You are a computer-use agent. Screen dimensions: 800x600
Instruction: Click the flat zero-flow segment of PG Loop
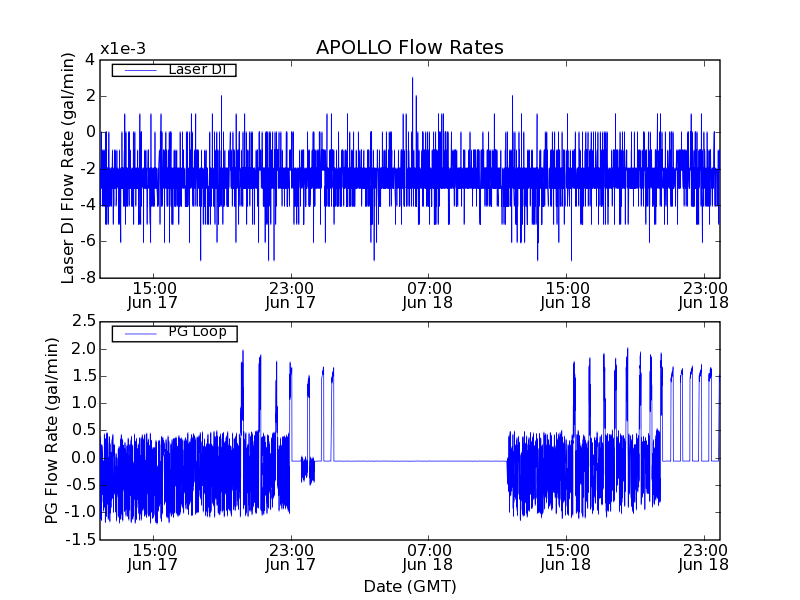420,461
